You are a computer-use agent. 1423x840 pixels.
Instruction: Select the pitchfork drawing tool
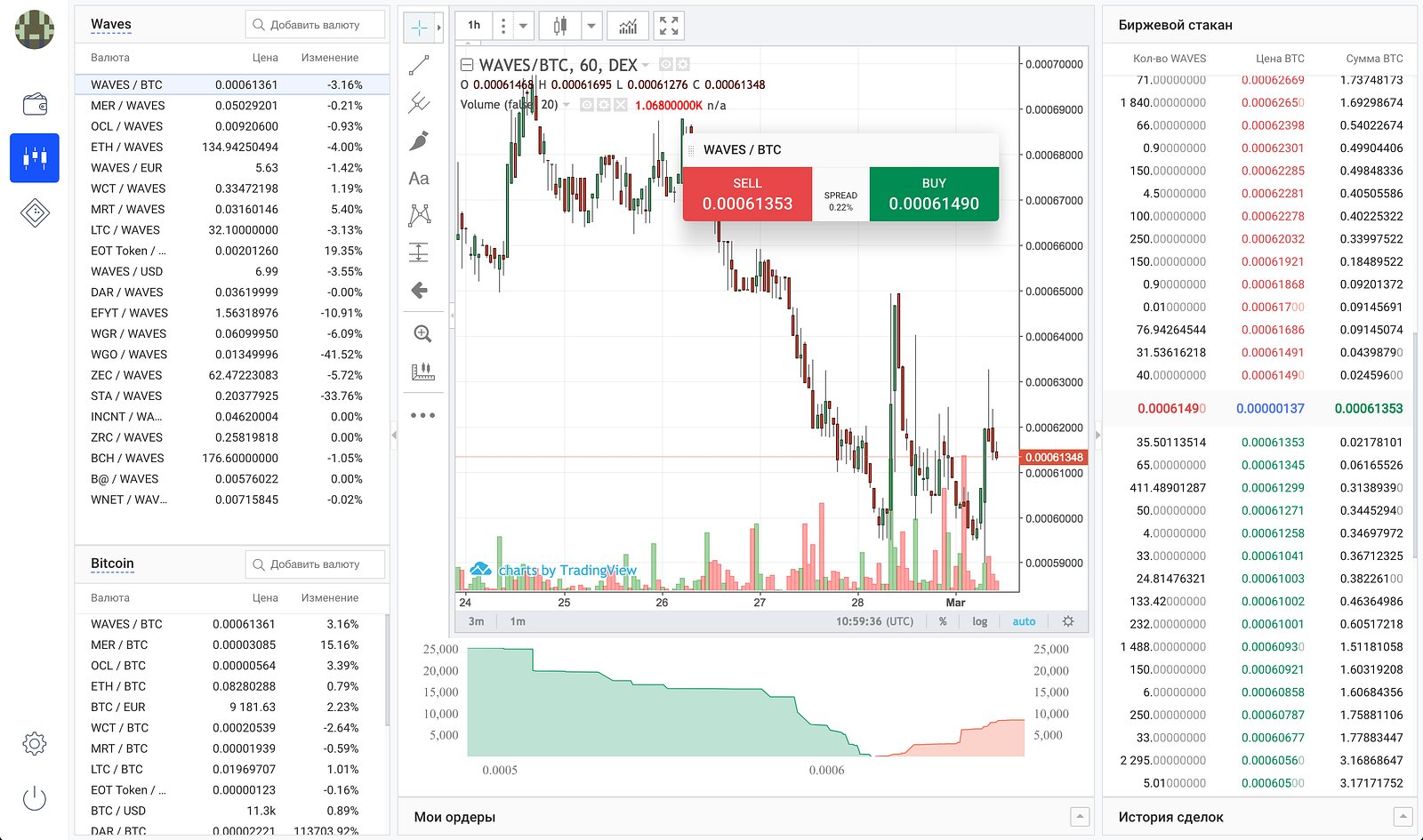pyautogui.click(x=419, y=103)
